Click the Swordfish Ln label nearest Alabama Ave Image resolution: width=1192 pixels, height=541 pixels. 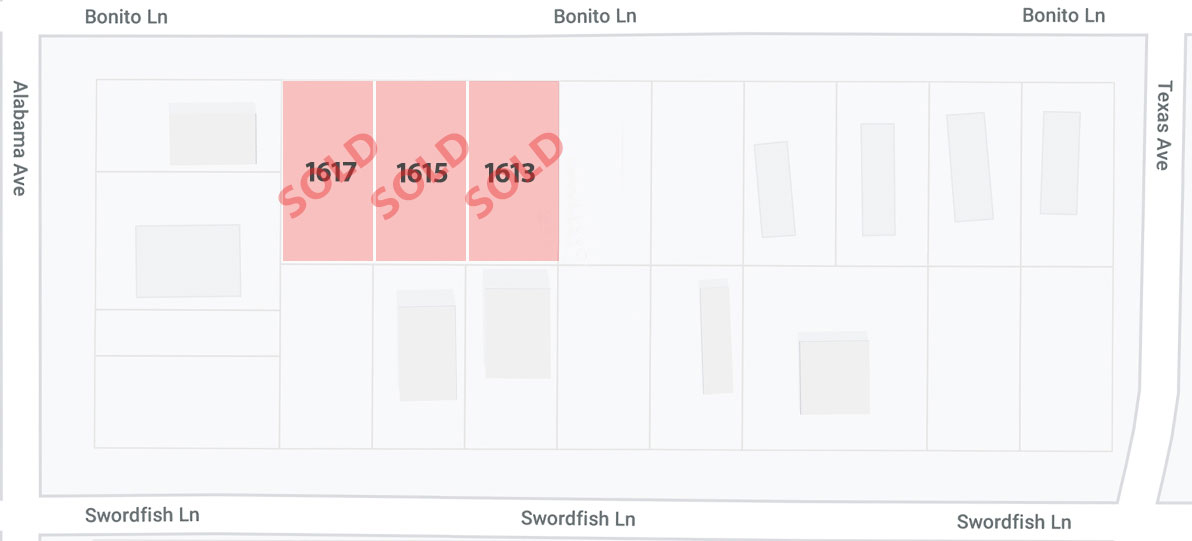tap(142, 515)
